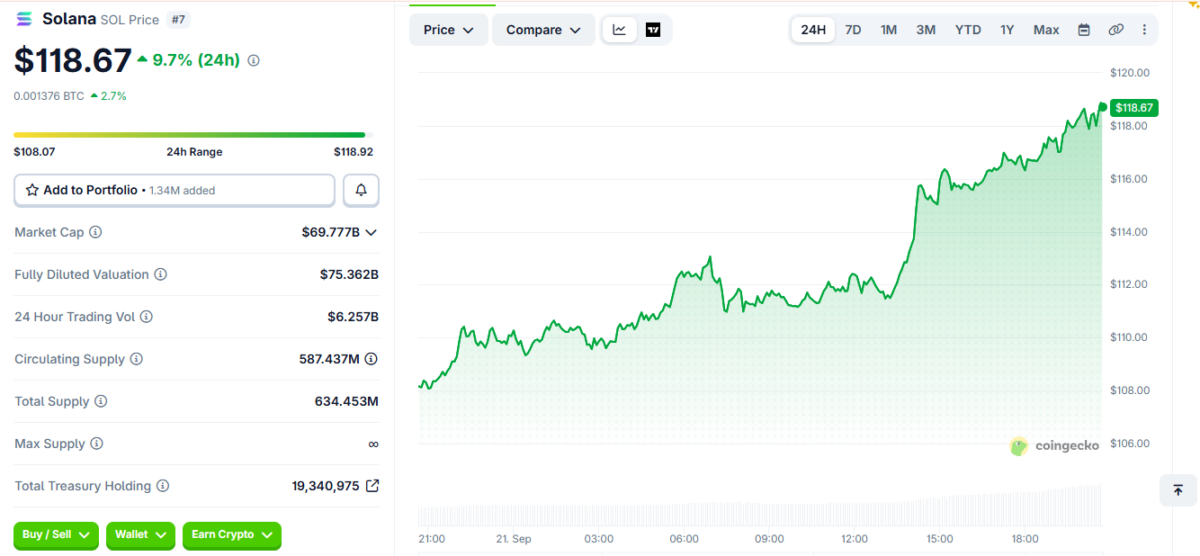1200x556 pixels.
Task: Show Total Supply info icon
Action: pyautogui.click(x=100, y=401)
